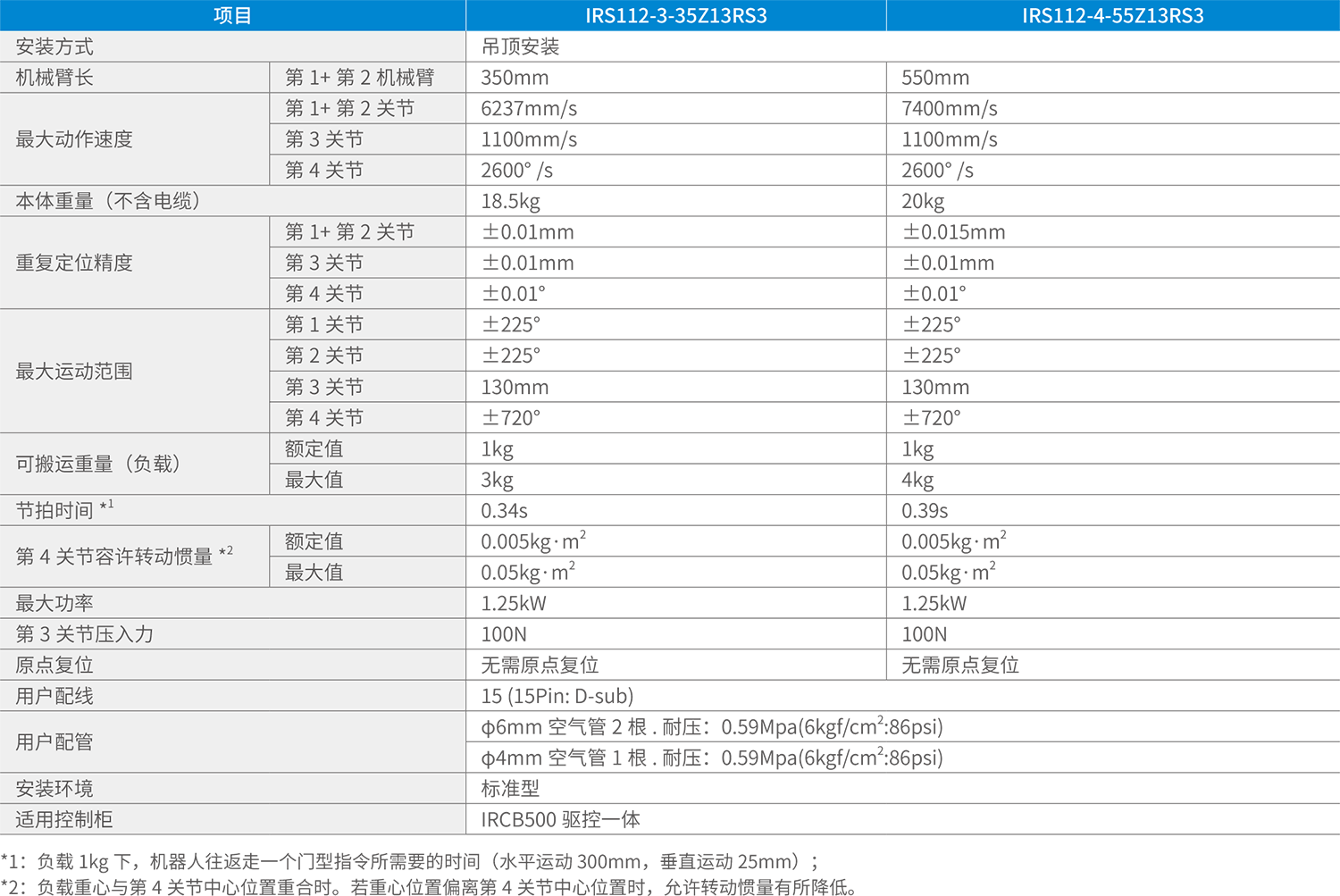Select the 最大动作速度 row label

coord(74,139)
